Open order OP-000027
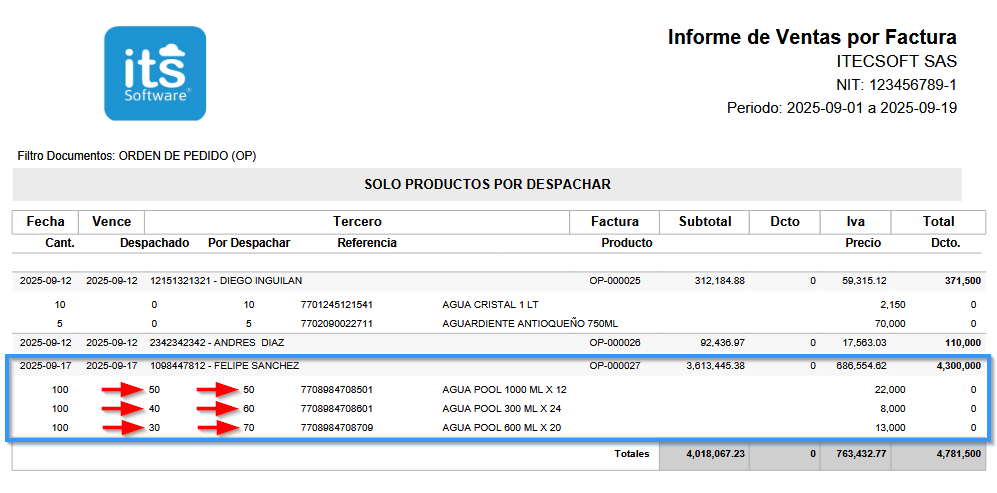The width and height of the screenshot is (997, 493). tap(614, 366)
